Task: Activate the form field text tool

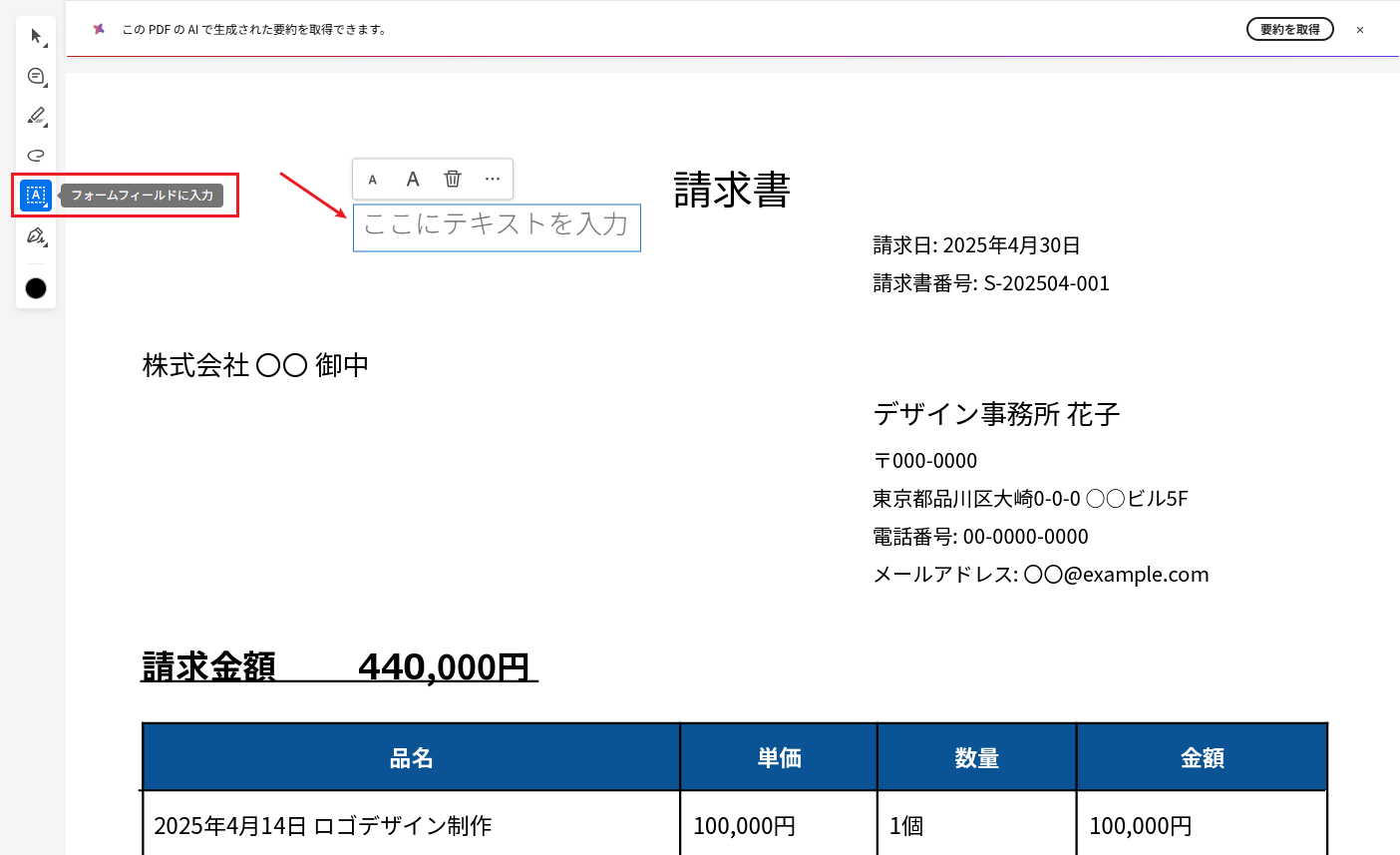Action: click(36, 196)
